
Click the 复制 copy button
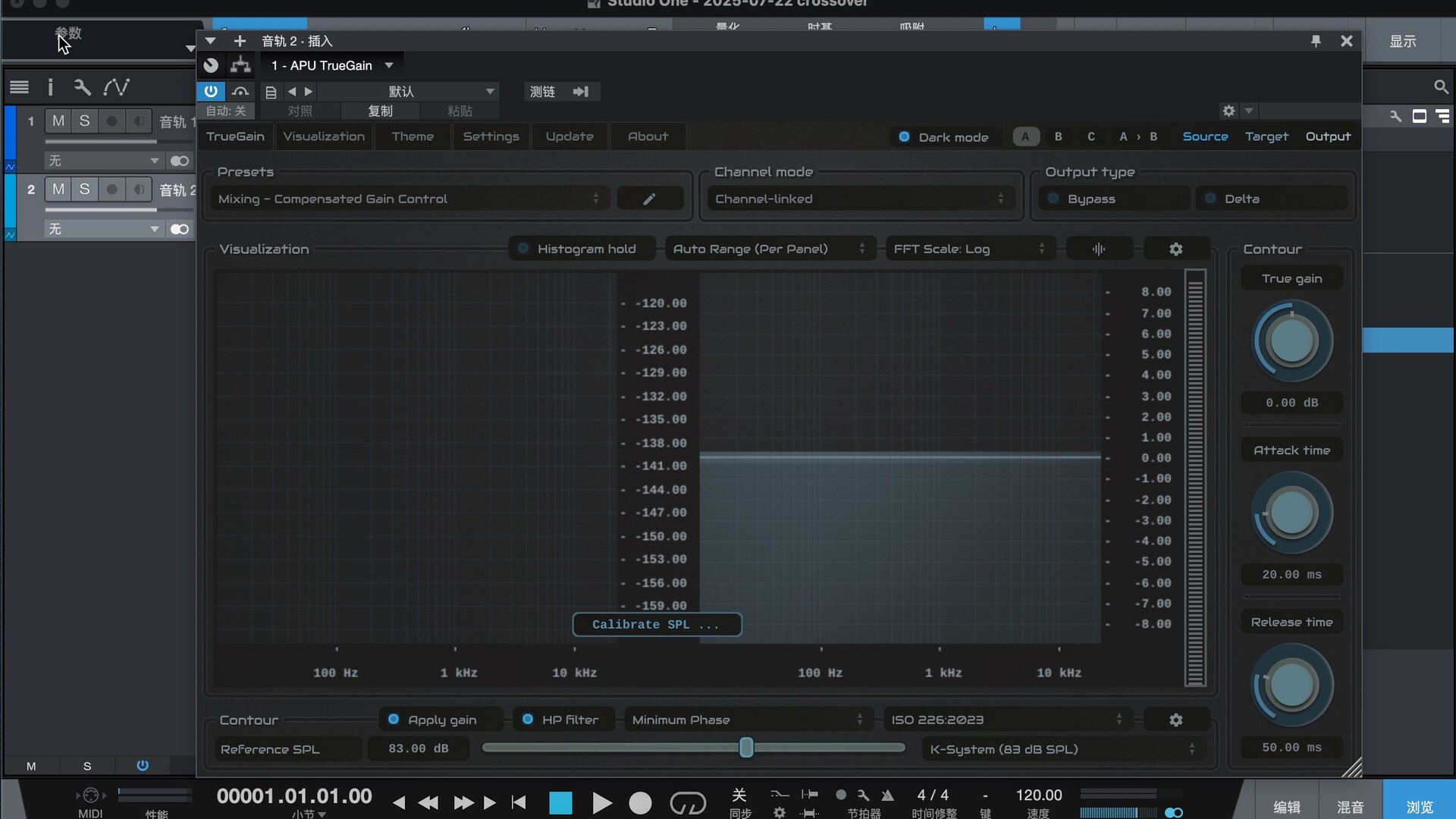coord(380,111)
